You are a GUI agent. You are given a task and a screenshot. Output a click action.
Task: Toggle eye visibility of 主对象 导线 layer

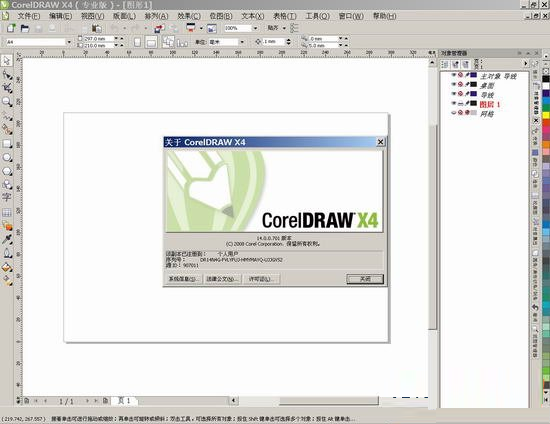point(454,75)
